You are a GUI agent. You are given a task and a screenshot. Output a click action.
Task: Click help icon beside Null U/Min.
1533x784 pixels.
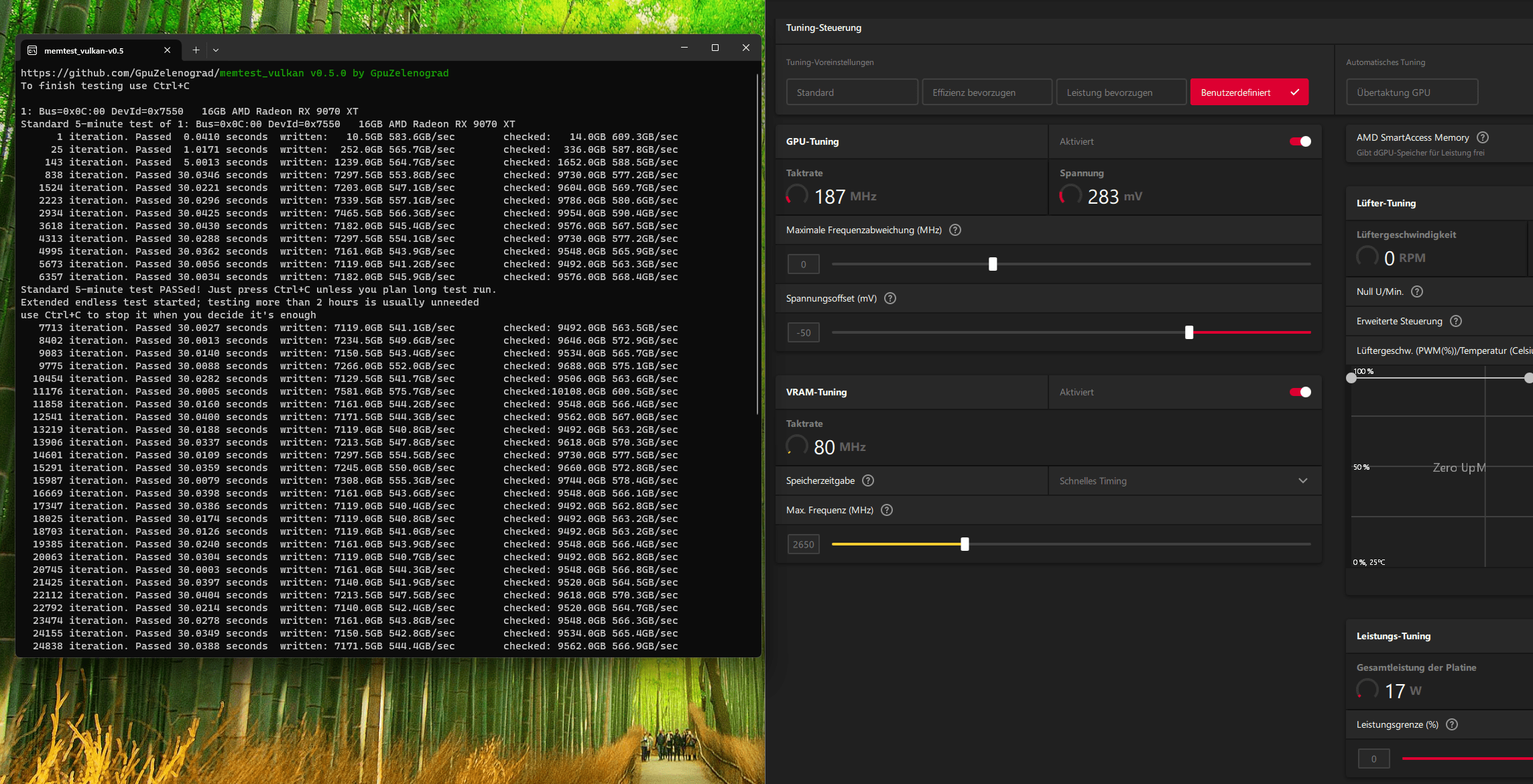coord(1417,291)
